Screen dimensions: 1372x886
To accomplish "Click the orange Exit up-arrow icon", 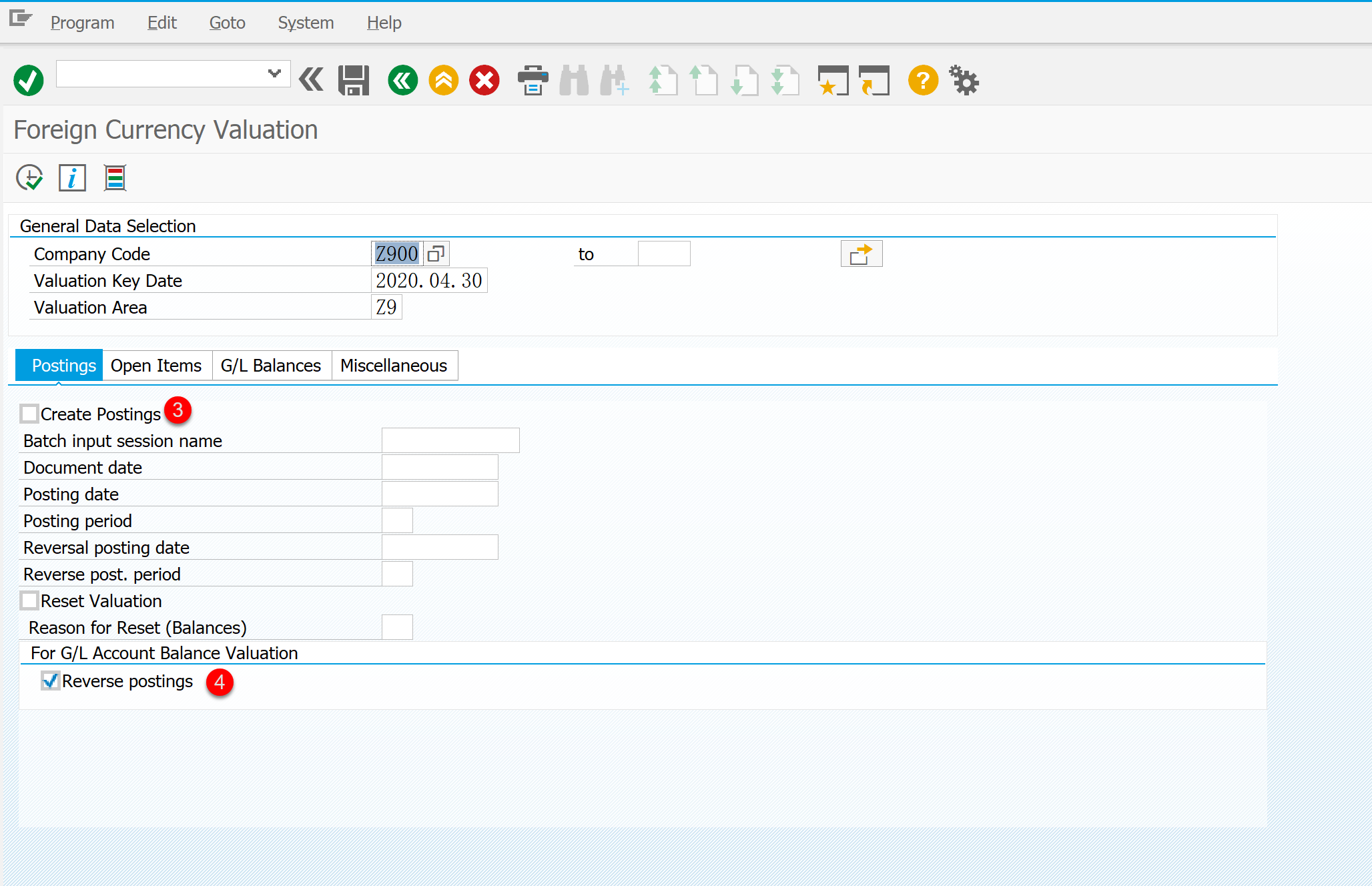I will coord(444,81).
